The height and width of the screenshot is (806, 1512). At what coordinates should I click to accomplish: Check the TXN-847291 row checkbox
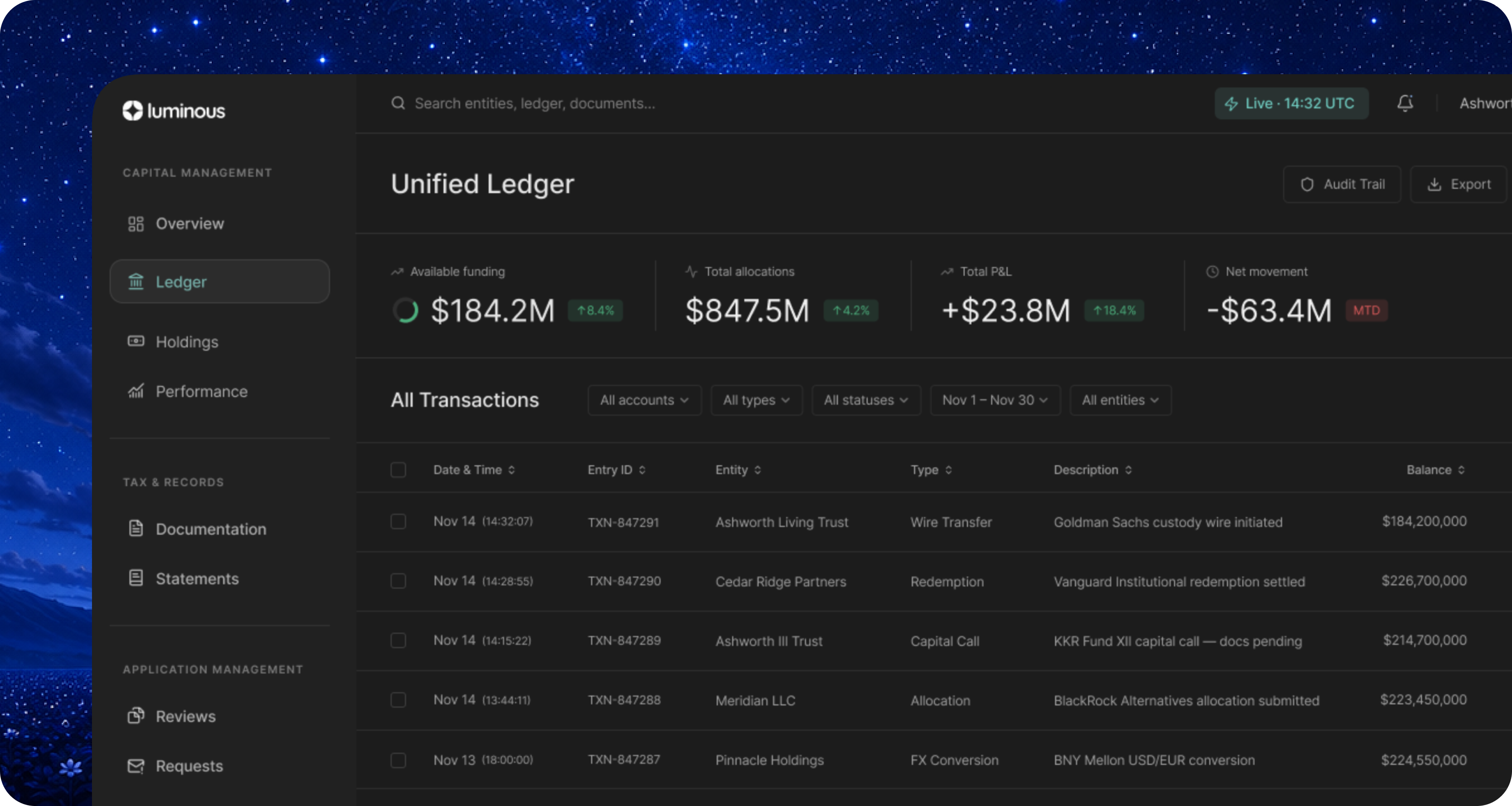[398, 521]
